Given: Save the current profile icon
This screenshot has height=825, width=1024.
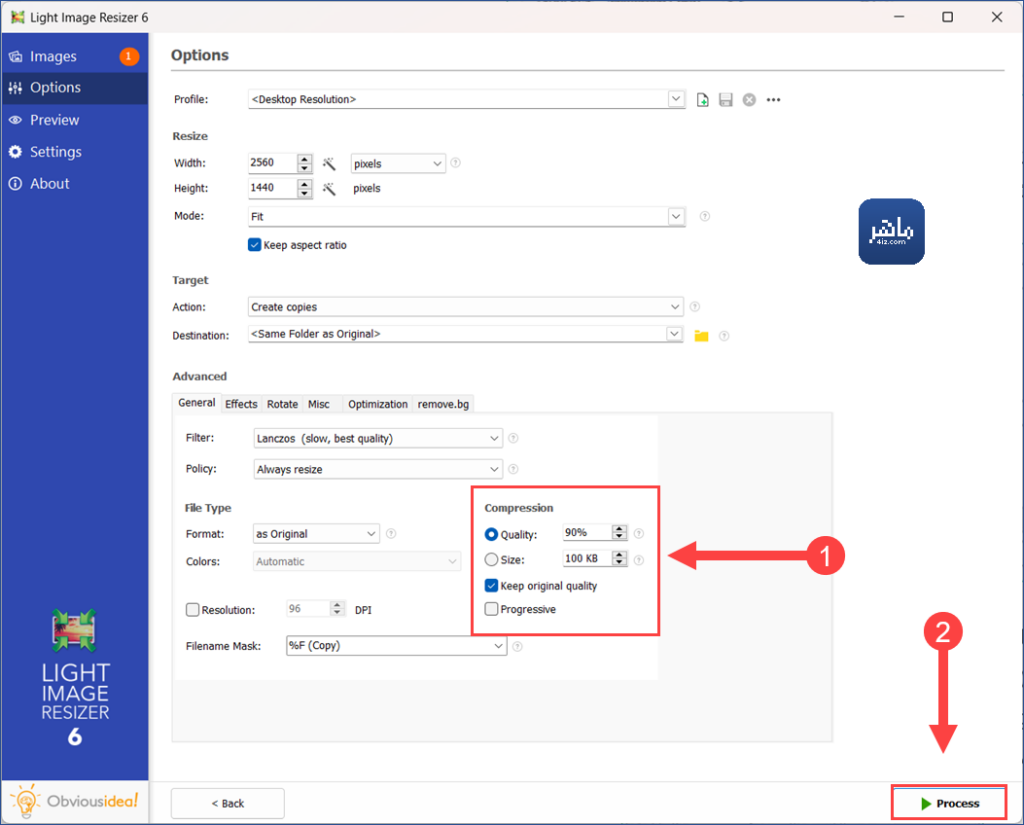Looking at the screenshot, I should coord(726,100).
